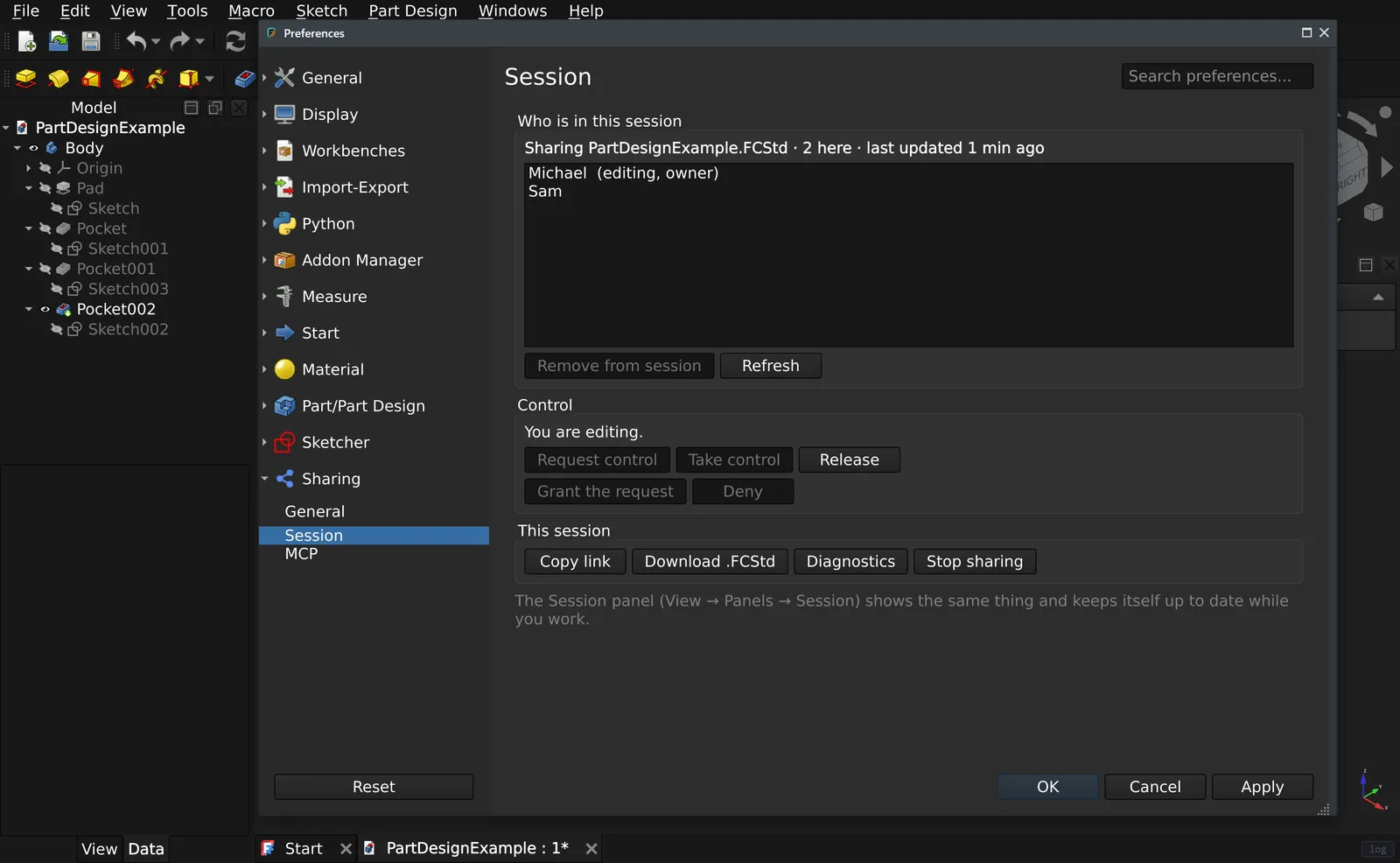Select the Additive primitive box icon

(x=188, y=79)
